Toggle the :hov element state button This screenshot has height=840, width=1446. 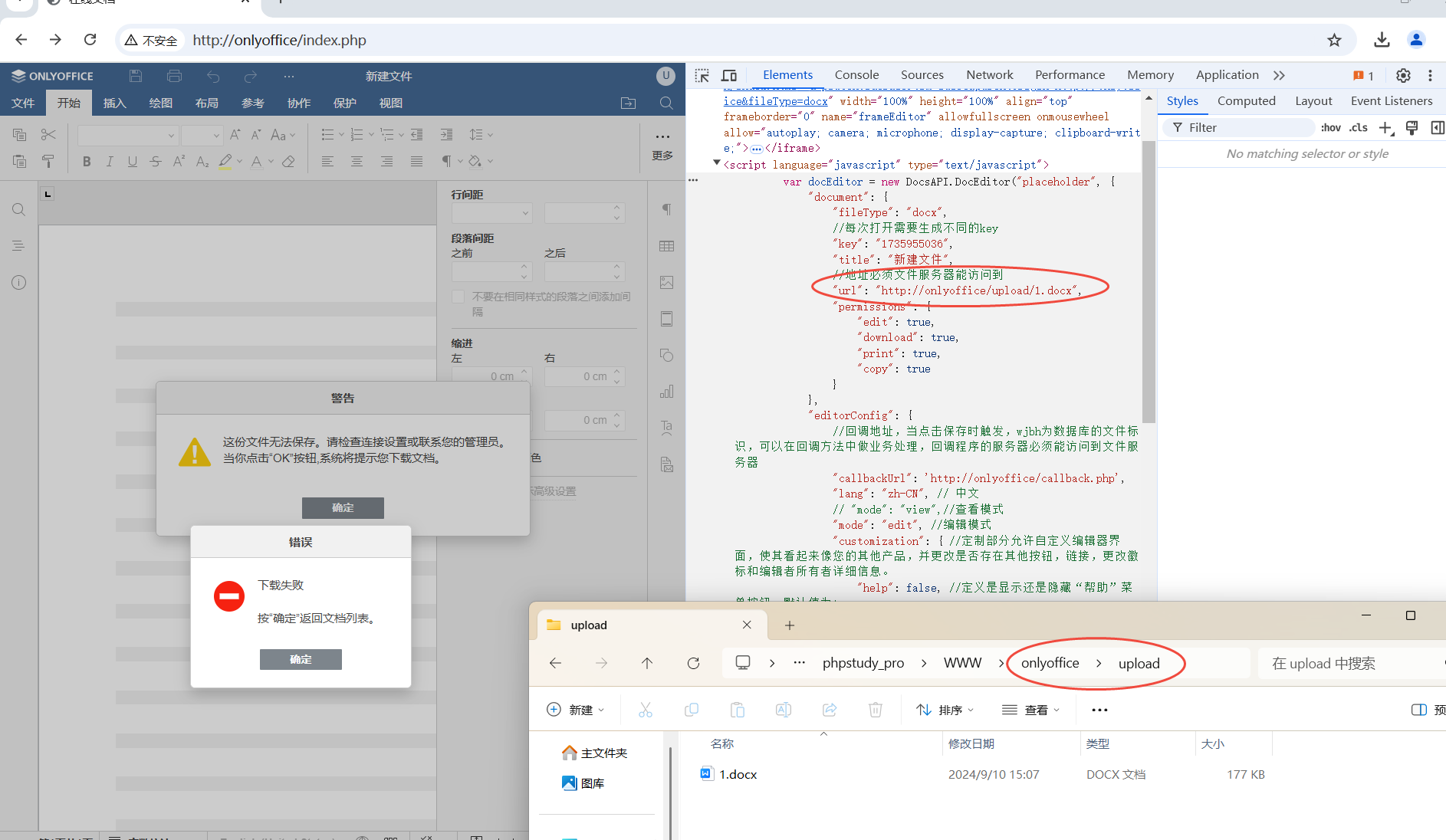tap(1331, 128)
